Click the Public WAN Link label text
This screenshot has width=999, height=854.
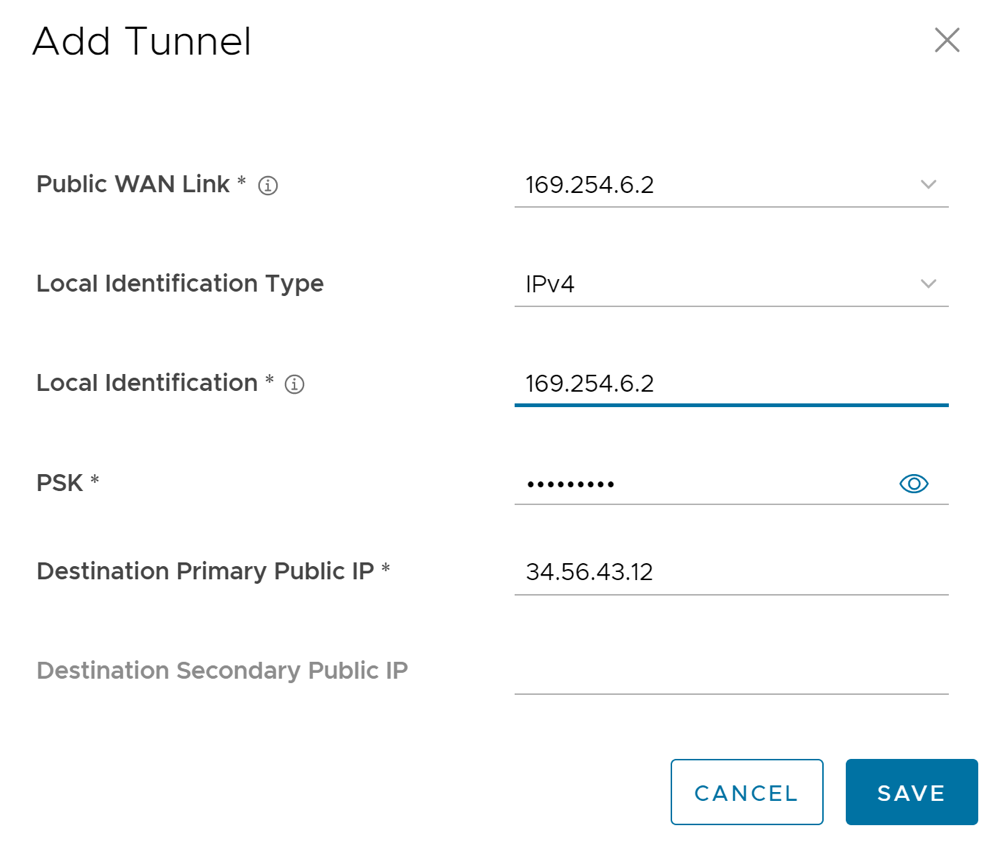click(x=133, y=185)
